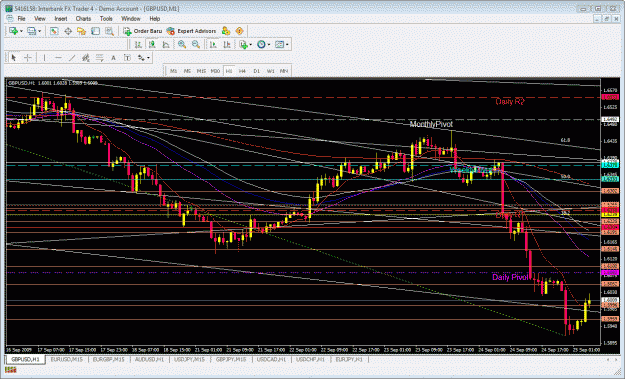The height and width of the screenshot is (379, 625).
Task: Select the horizontal line drawing tool
Action: pyautogui.click(x=58, y=58)
